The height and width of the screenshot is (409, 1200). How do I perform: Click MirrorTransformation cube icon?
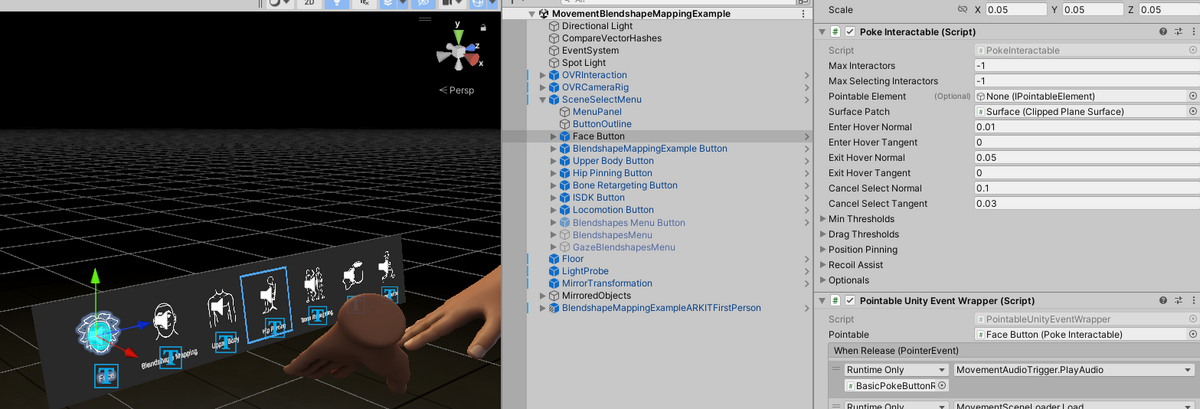coord(554,284)
